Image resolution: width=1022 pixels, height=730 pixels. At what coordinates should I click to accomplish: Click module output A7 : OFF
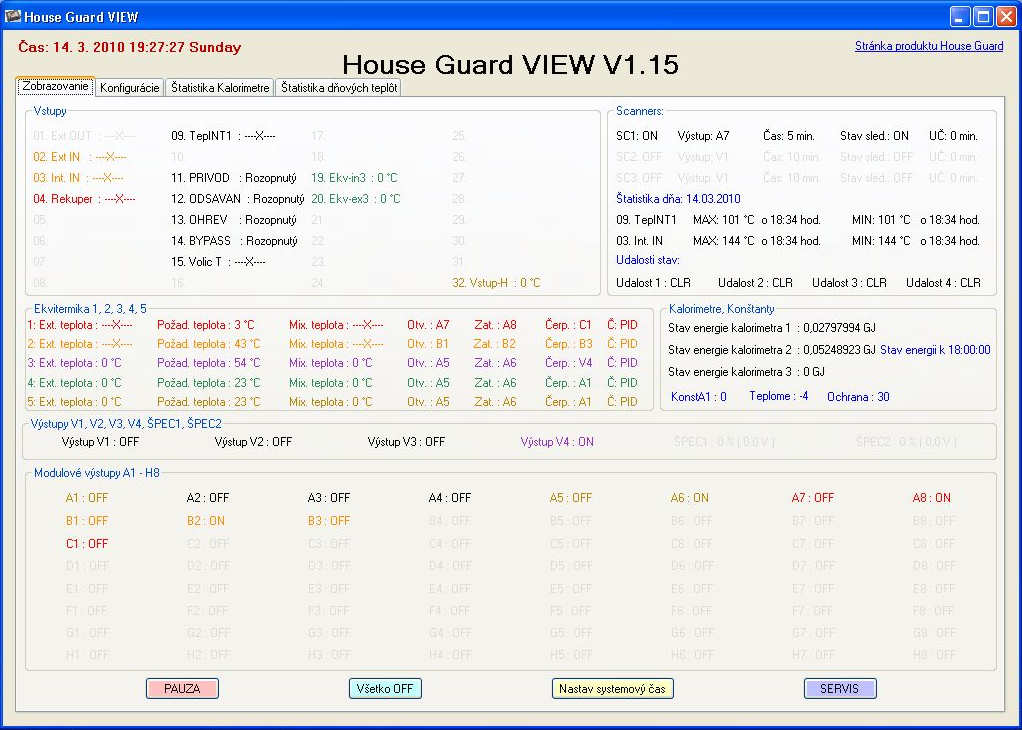[813, 498]
